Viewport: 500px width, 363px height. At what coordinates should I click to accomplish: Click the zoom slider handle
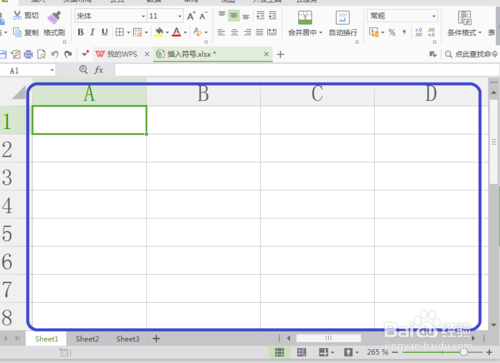(464, 352)
